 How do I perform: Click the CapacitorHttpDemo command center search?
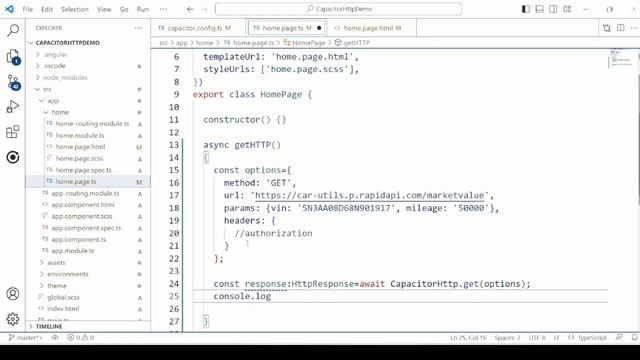338,9
